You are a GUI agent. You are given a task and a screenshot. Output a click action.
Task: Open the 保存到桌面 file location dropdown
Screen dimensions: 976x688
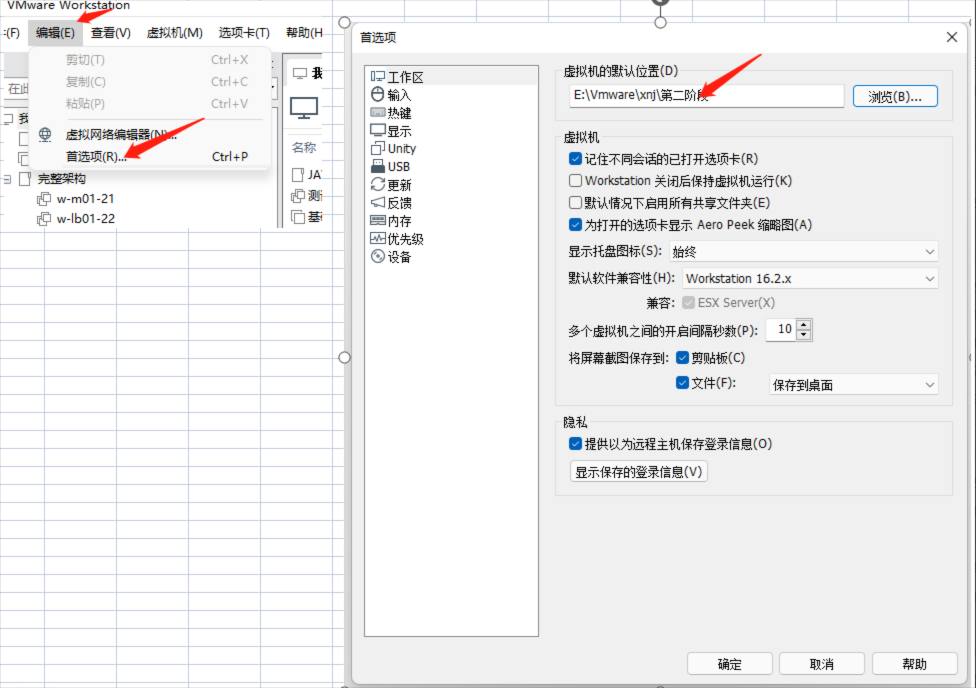(x=853, y=385)
